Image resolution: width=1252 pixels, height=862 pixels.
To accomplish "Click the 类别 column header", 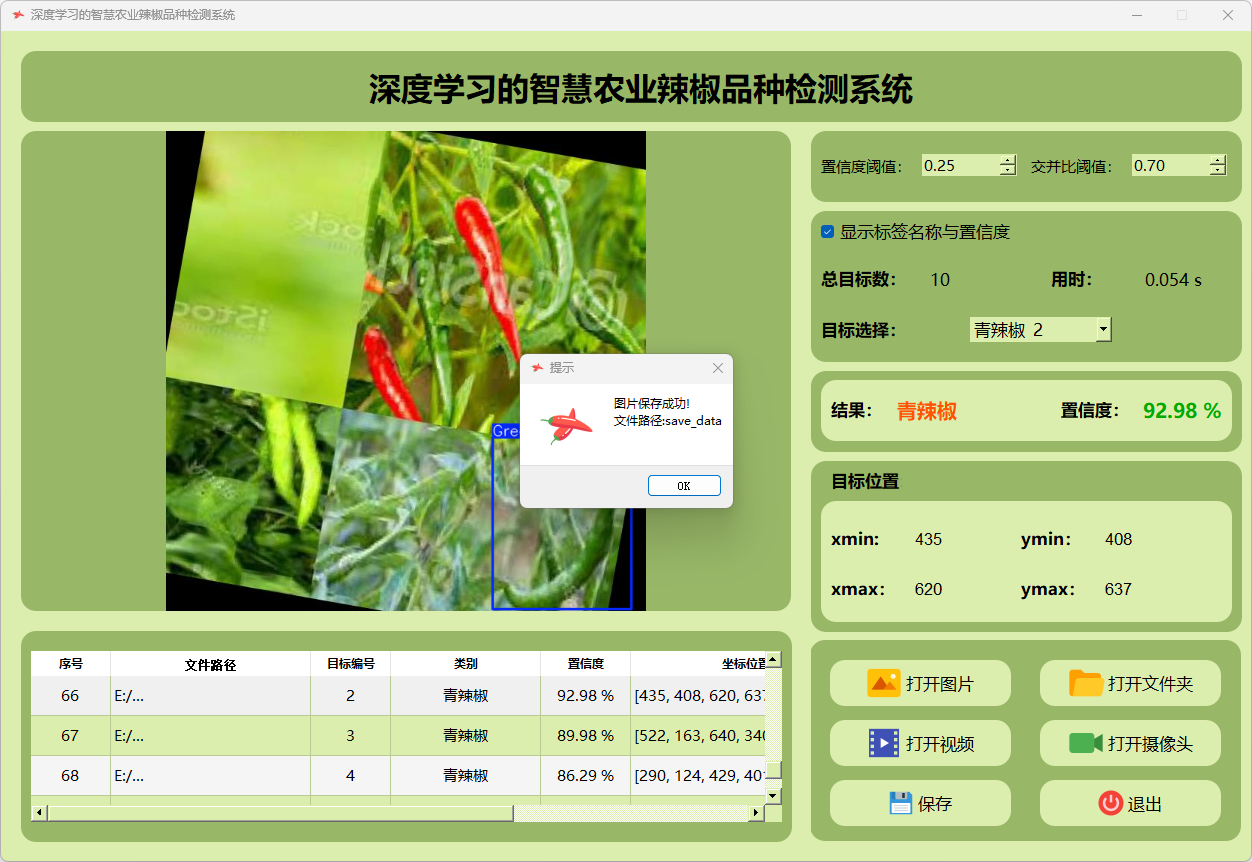I will pyautogui.click(x=465, y=663).
